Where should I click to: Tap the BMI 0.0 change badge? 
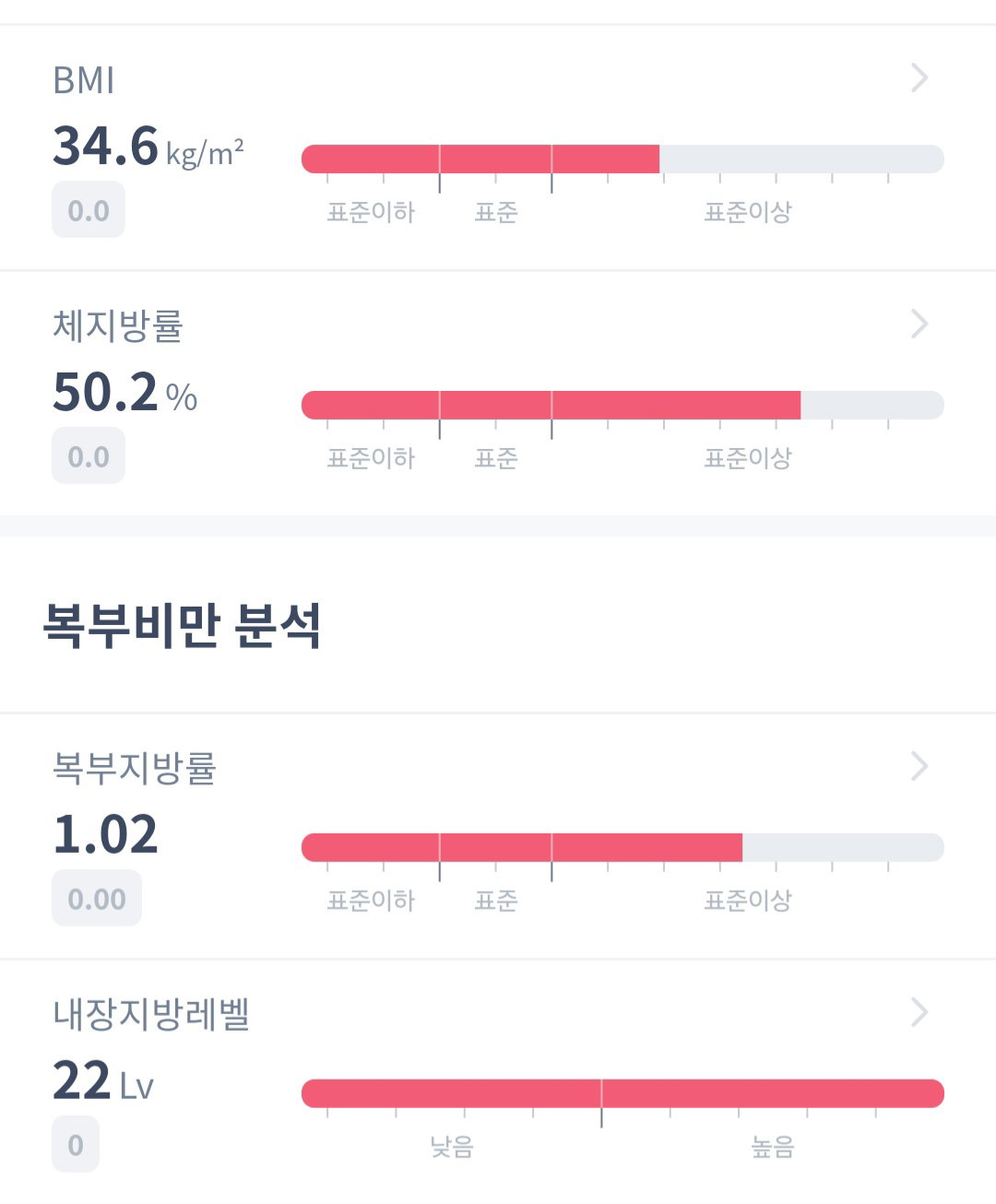point(89,210)
